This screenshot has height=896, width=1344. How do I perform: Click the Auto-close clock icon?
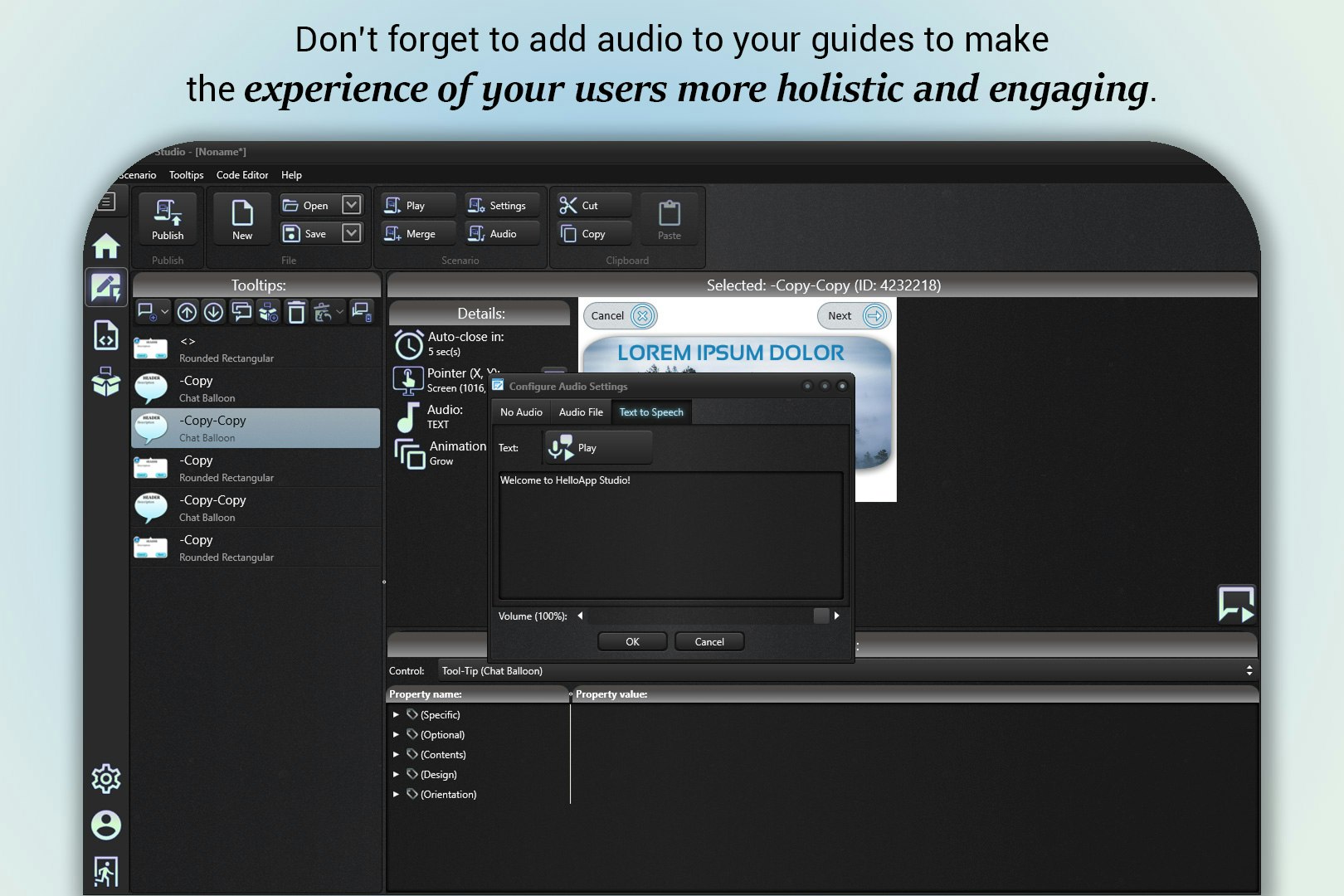(x=409, y=344)
